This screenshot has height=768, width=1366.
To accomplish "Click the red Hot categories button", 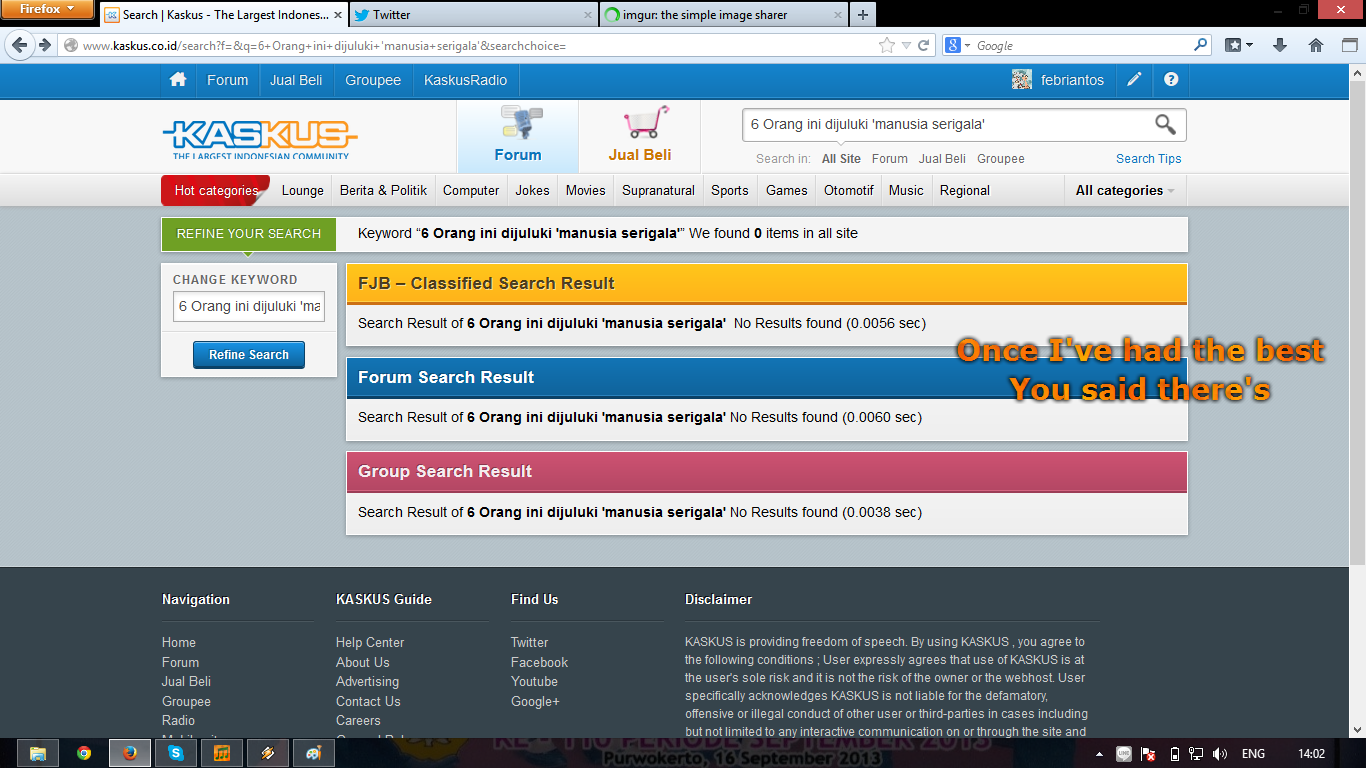I will (216, 190).
